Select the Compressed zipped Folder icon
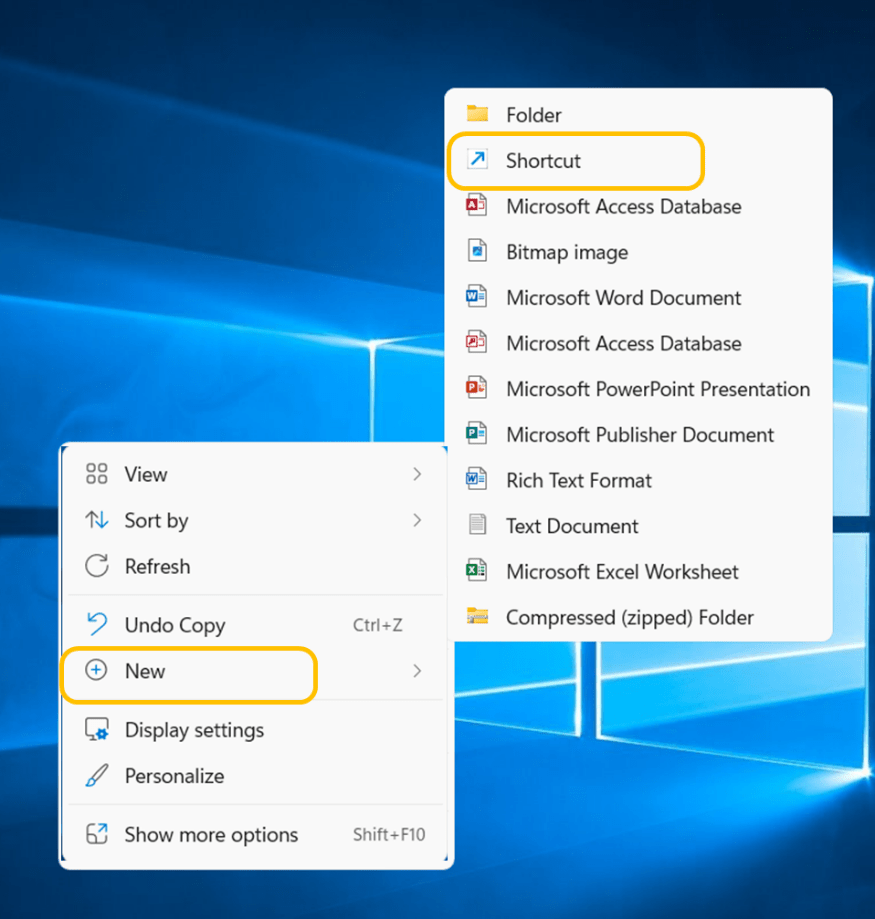This screenshot has height=919, width=875. coord(478,617)
